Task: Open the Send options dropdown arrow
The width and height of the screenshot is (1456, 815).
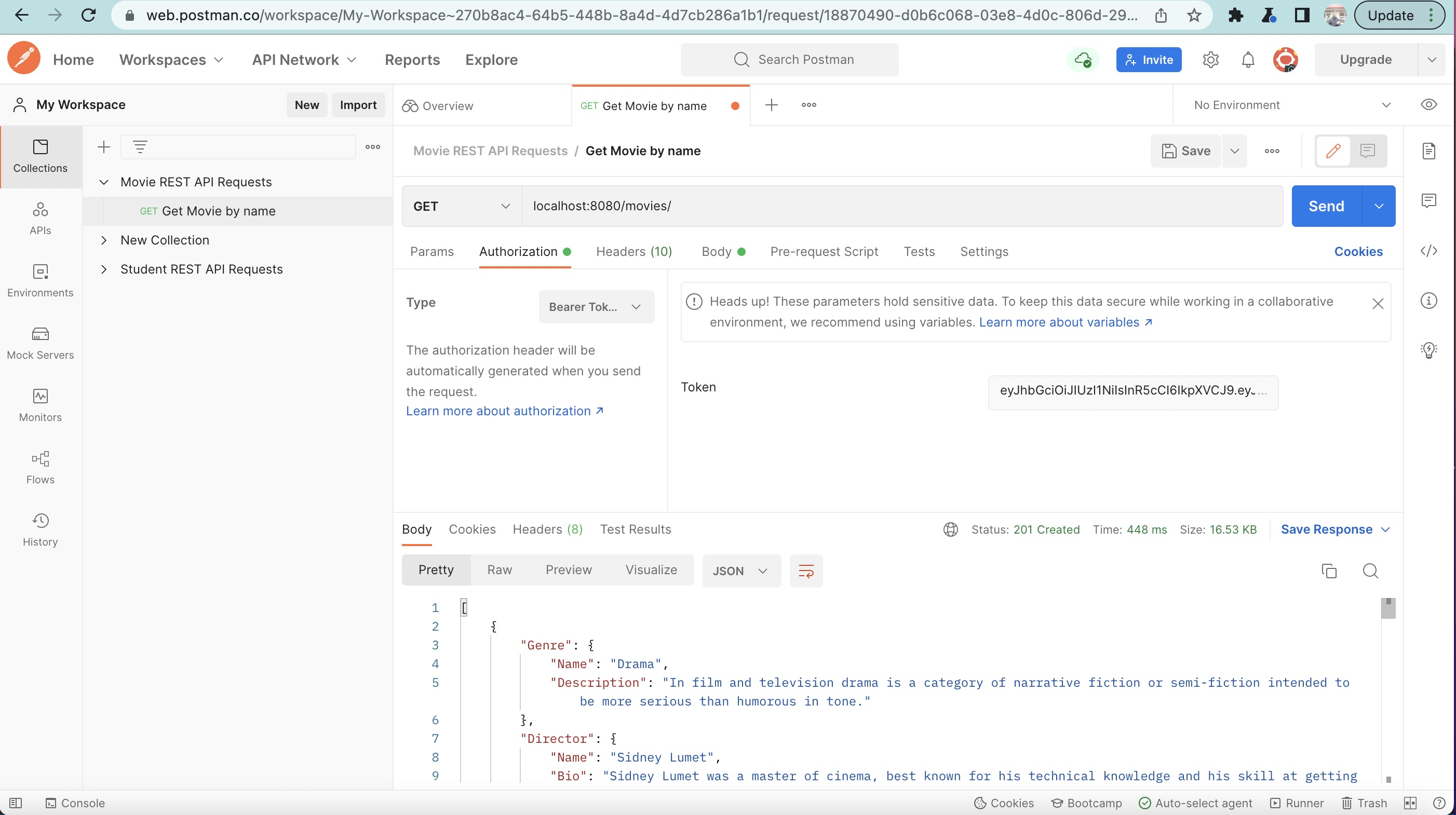Action: 1379,206
